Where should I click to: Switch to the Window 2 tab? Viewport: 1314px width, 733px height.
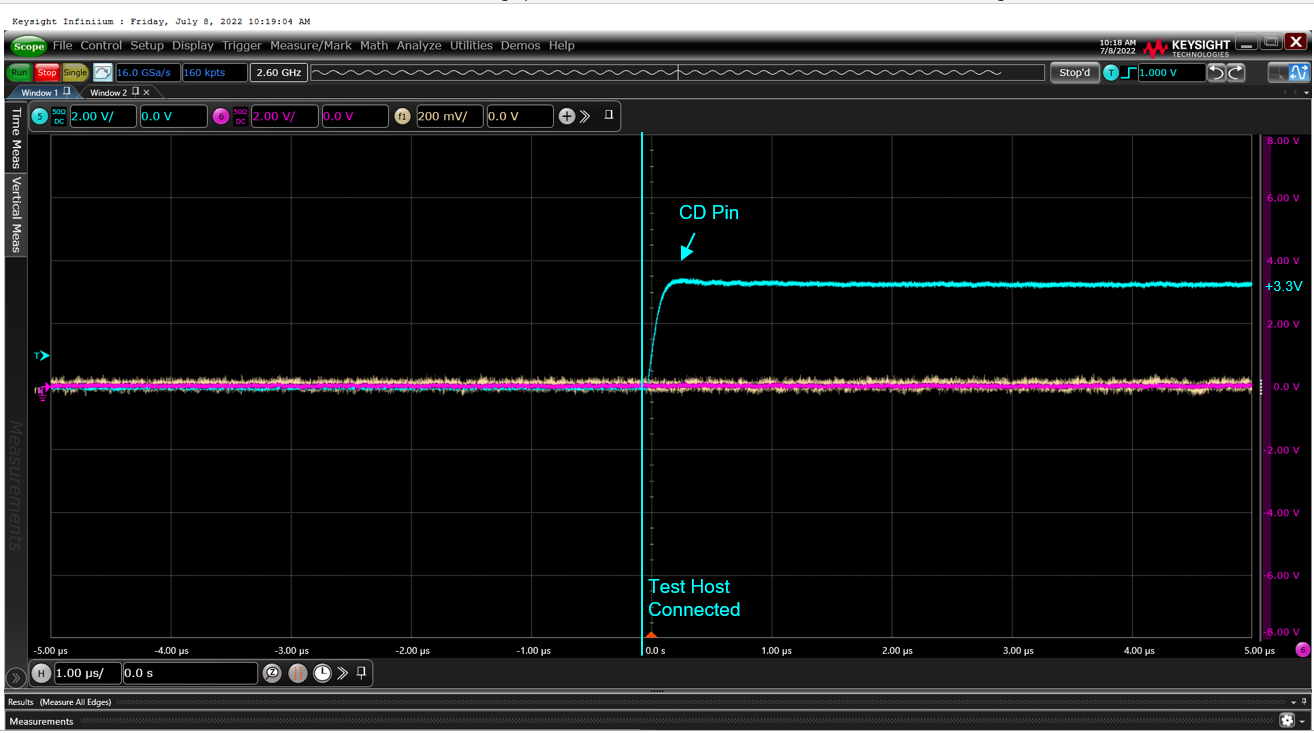click(x=109, y=93)
